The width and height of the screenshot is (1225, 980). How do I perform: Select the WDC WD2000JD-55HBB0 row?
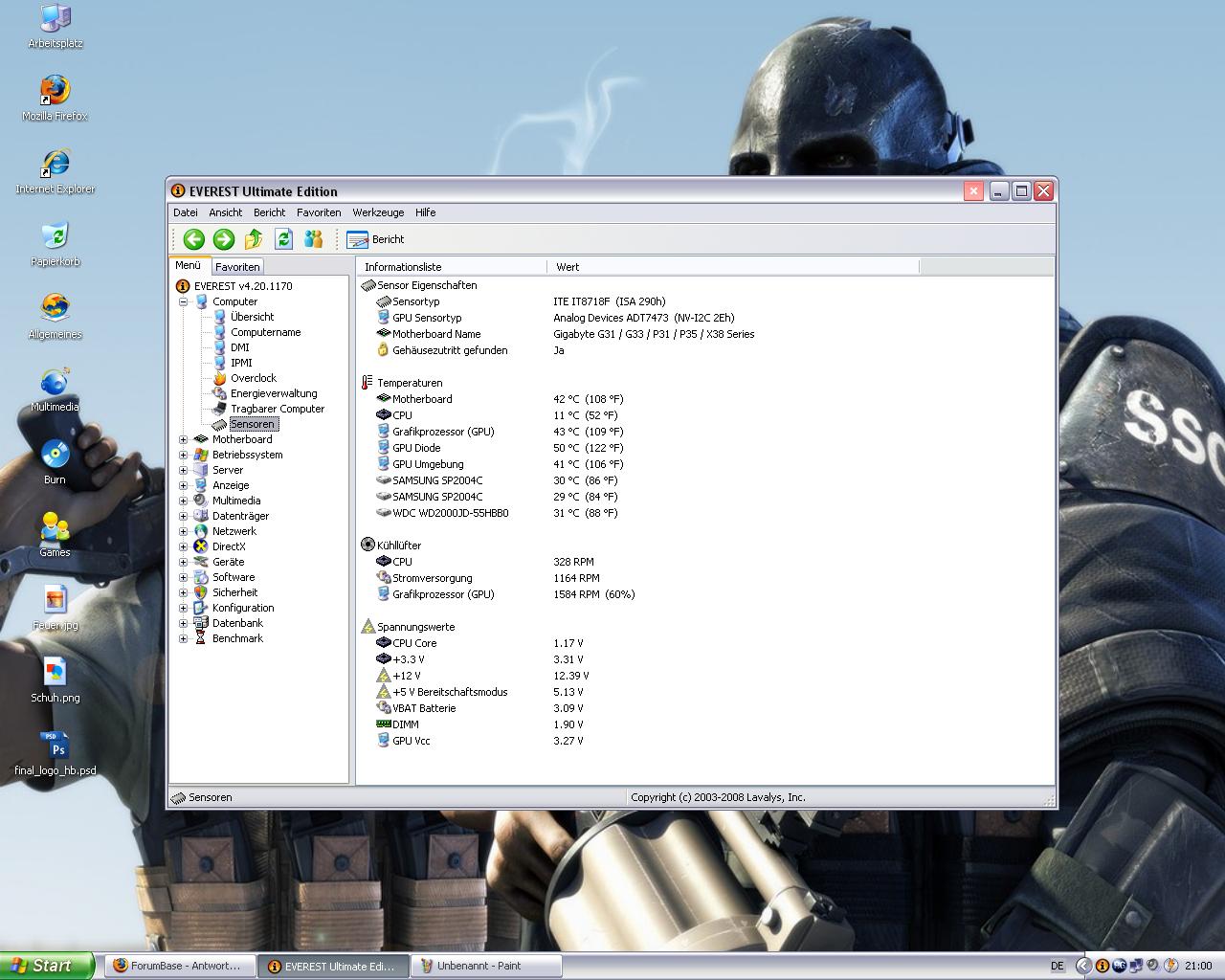[x=705, y=513]
